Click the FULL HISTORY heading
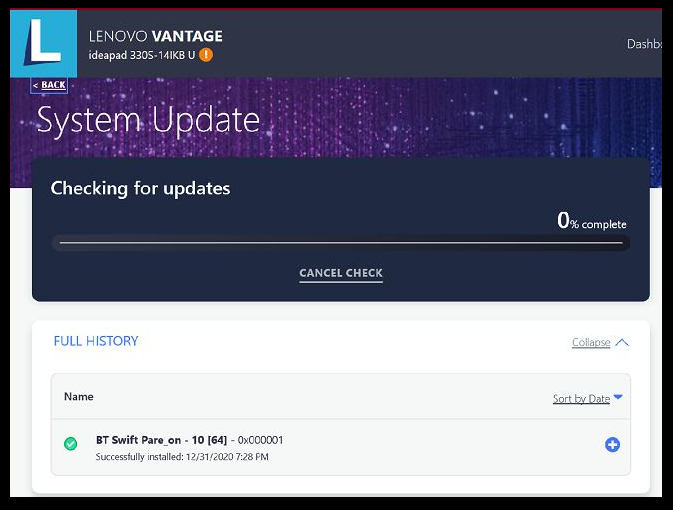 (96, 341)
